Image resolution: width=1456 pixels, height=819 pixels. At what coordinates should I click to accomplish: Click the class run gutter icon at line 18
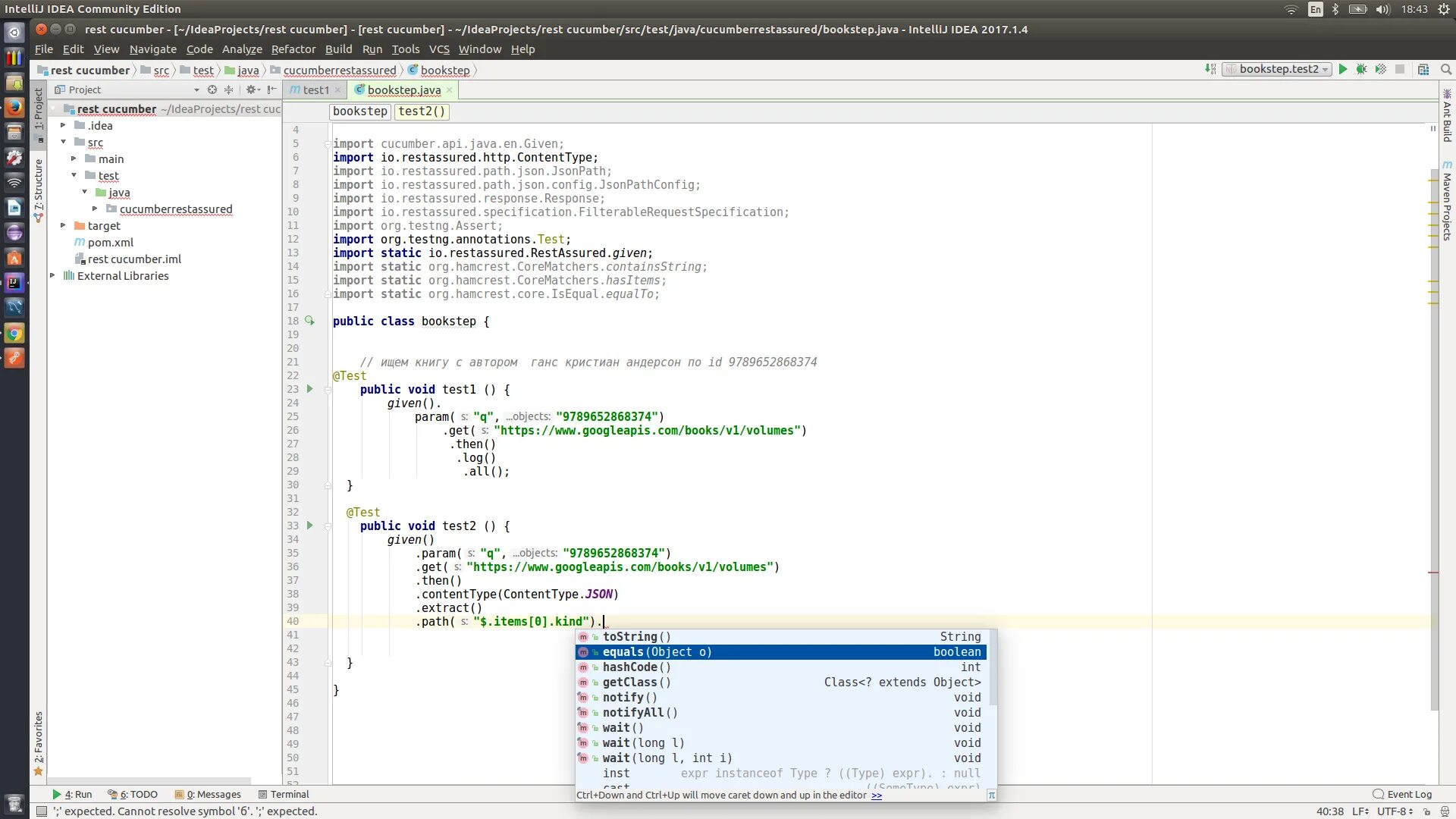[309, 321]
